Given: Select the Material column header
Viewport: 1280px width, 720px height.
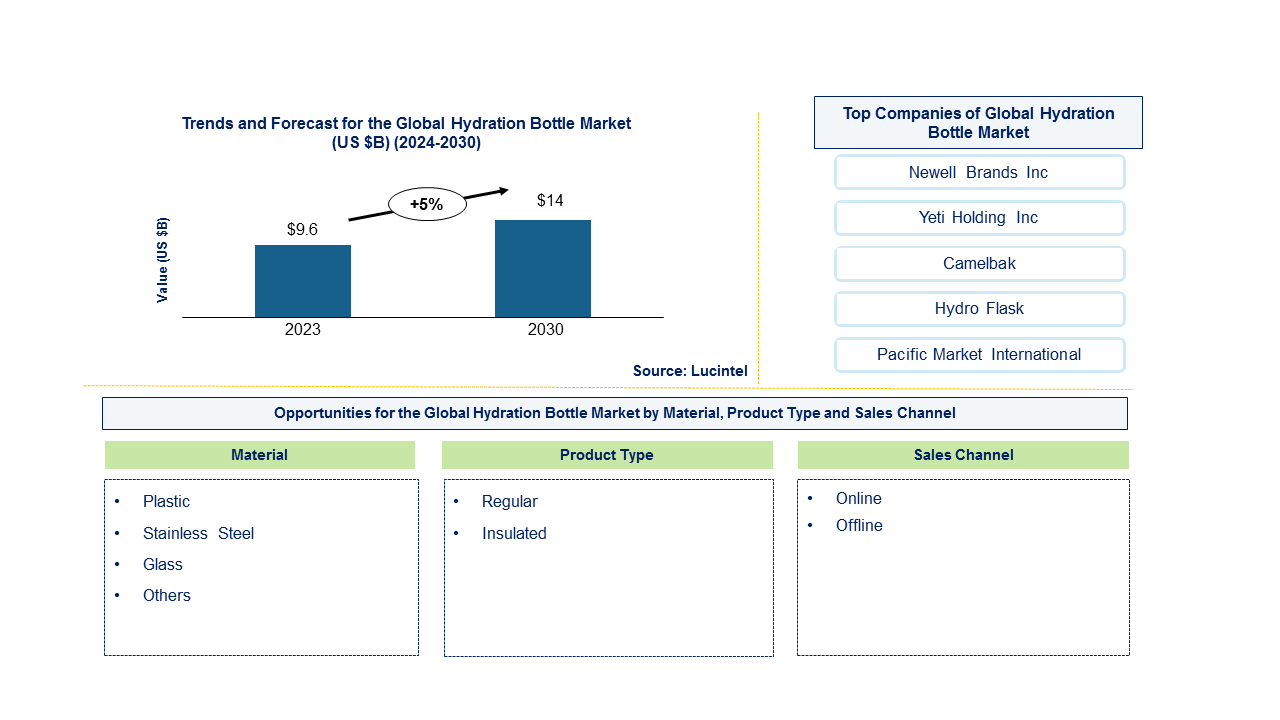Looking at the screenshot, I should pyautogui.click(x=260, y=455).
